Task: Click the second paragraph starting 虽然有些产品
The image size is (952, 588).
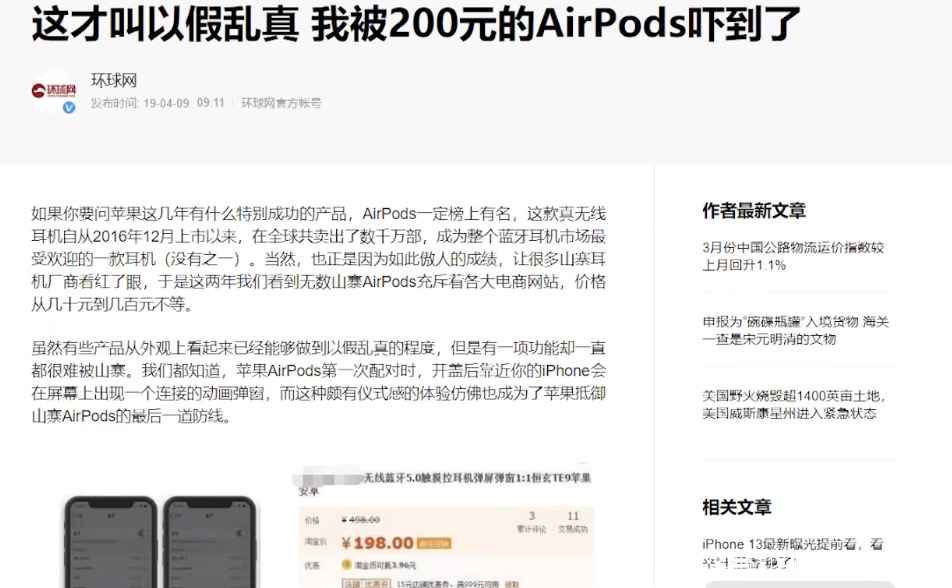Action: tap(319, 382)
